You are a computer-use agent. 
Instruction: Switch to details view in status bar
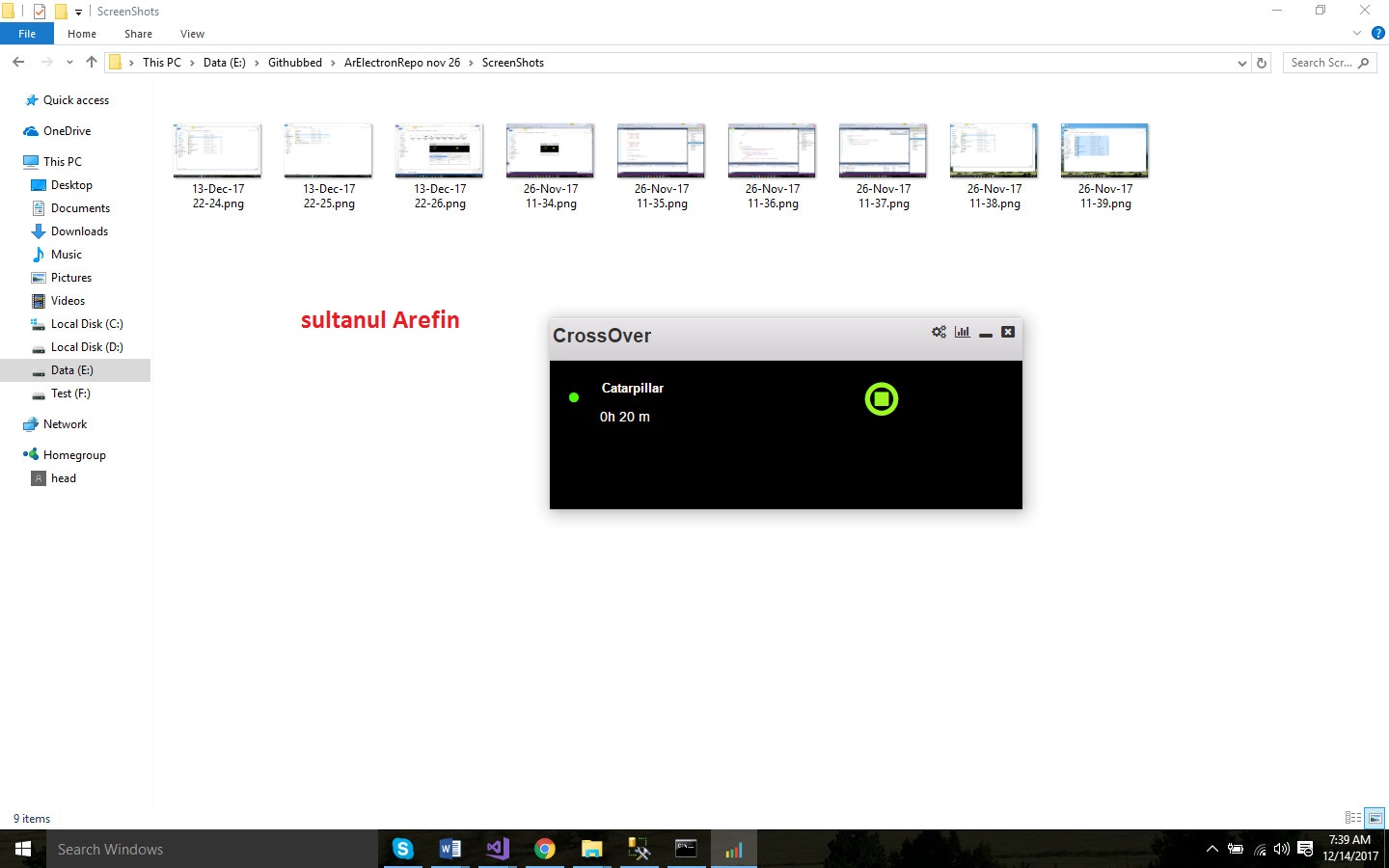coord(1353,818)
